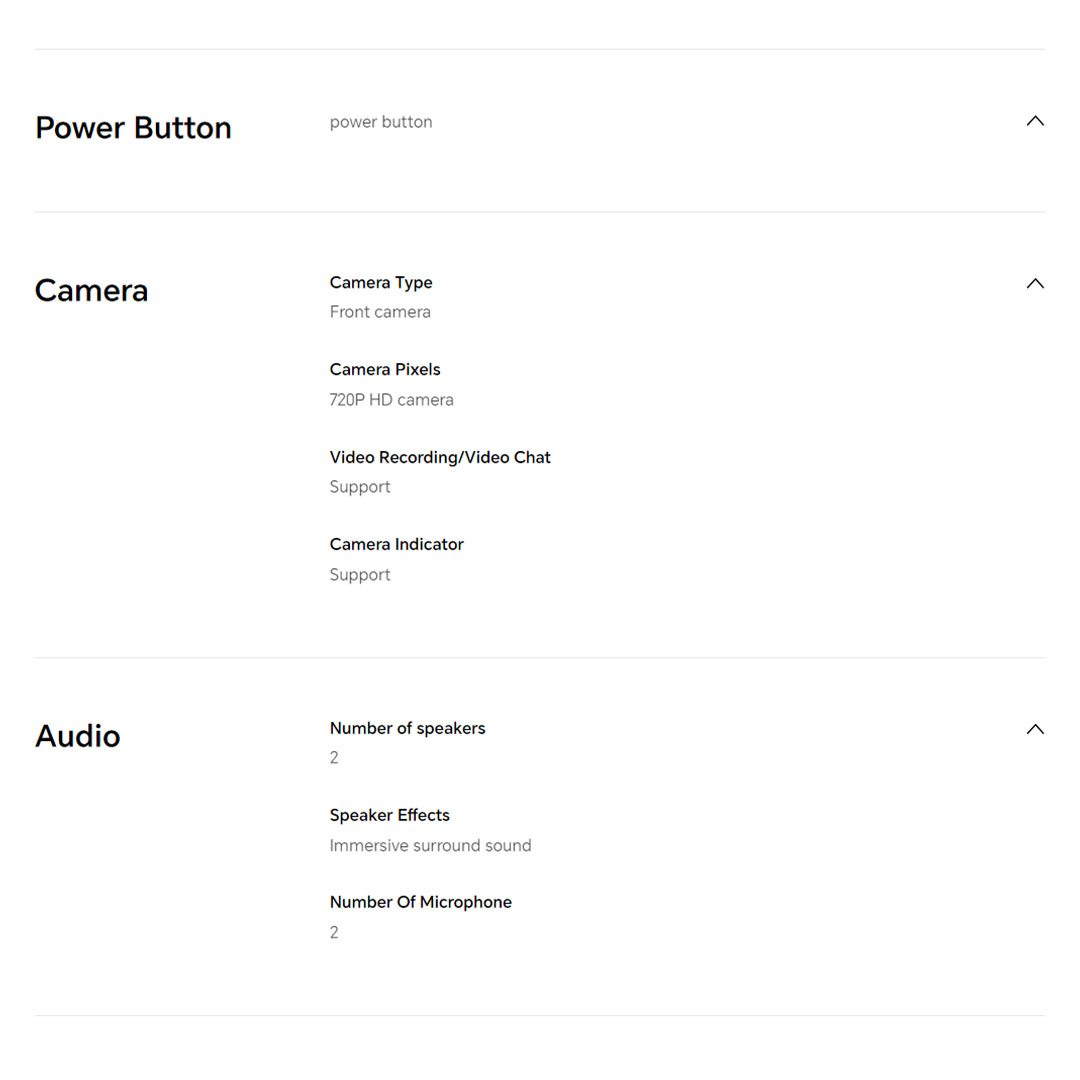Click the Power Button section heading
The width and height of the screenshot is (1080, 1080).
point(133,128)
